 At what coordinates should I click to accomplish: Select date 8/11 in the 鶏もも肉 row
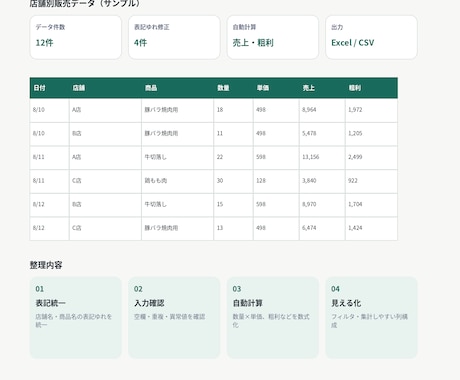tap(49, 181)
